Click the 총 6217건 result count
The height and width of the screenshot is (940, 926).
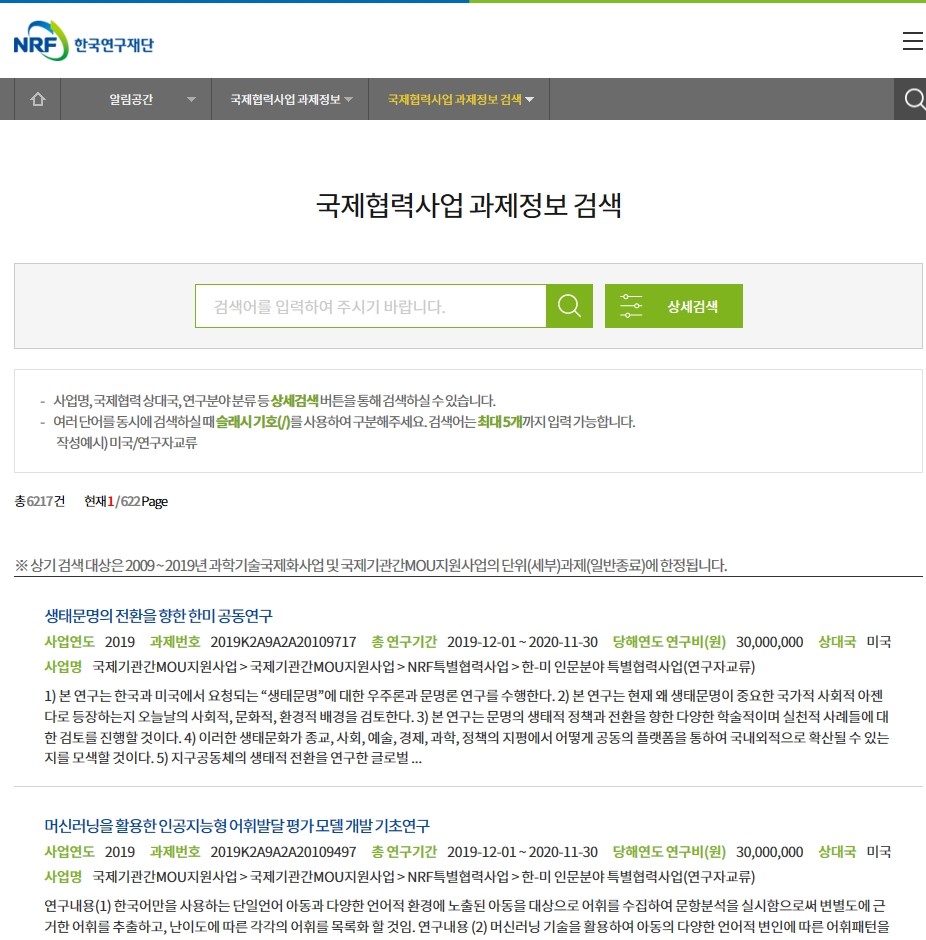pyautogui.click(x=39, y=501)
